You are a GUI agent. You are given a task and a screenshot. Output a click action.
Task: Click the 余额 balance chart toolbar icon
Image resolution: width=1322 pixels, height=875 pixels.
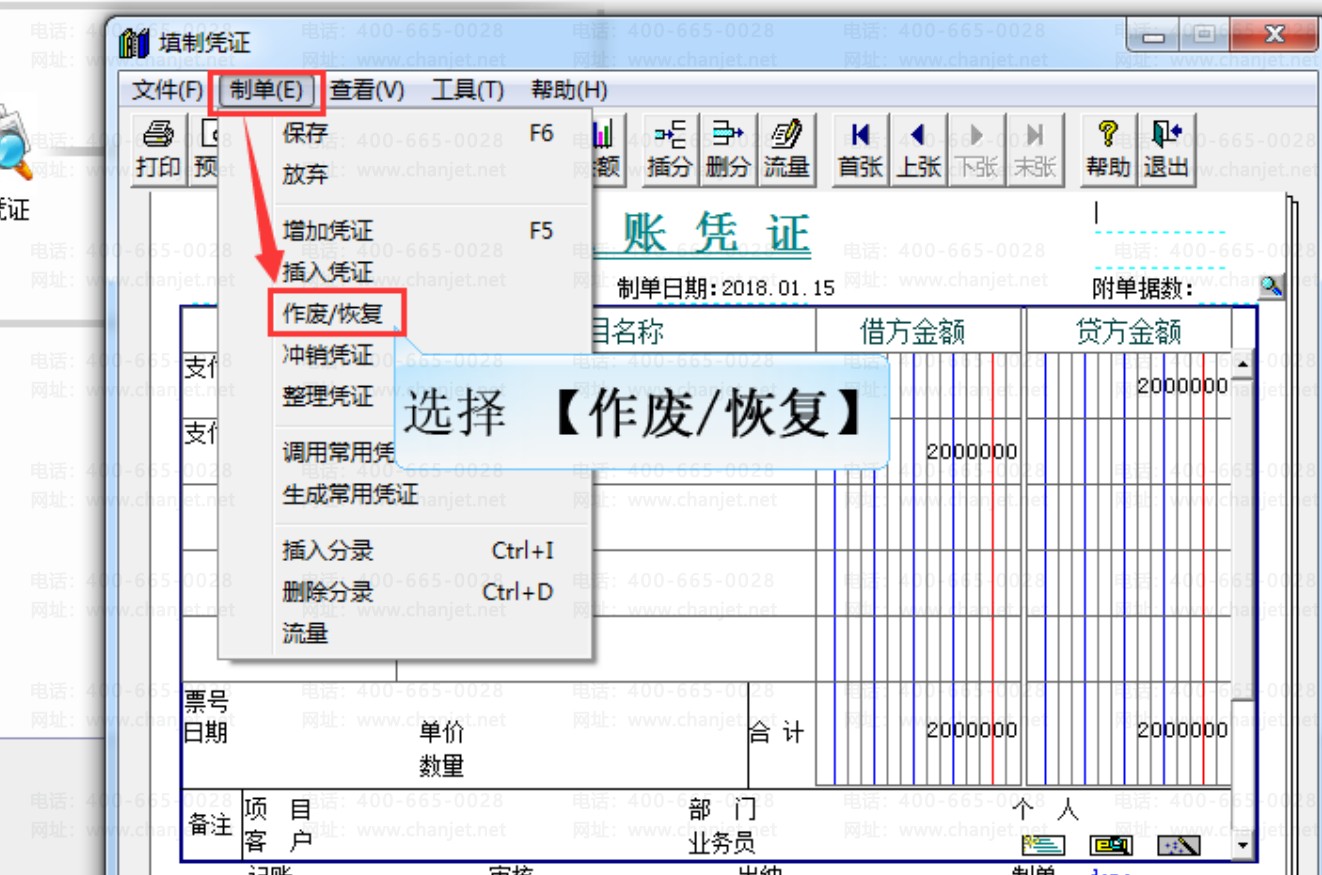pyautogui.click(x=608, y=150)
